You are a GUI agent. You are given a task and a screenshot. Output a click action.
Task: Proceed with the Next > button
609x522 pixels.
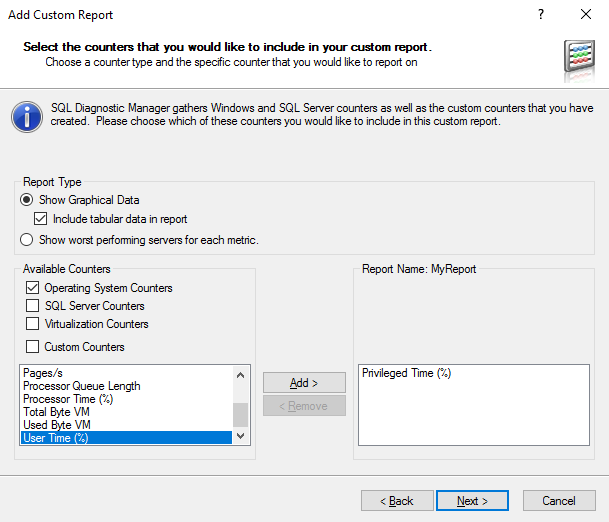pos(472,501)
